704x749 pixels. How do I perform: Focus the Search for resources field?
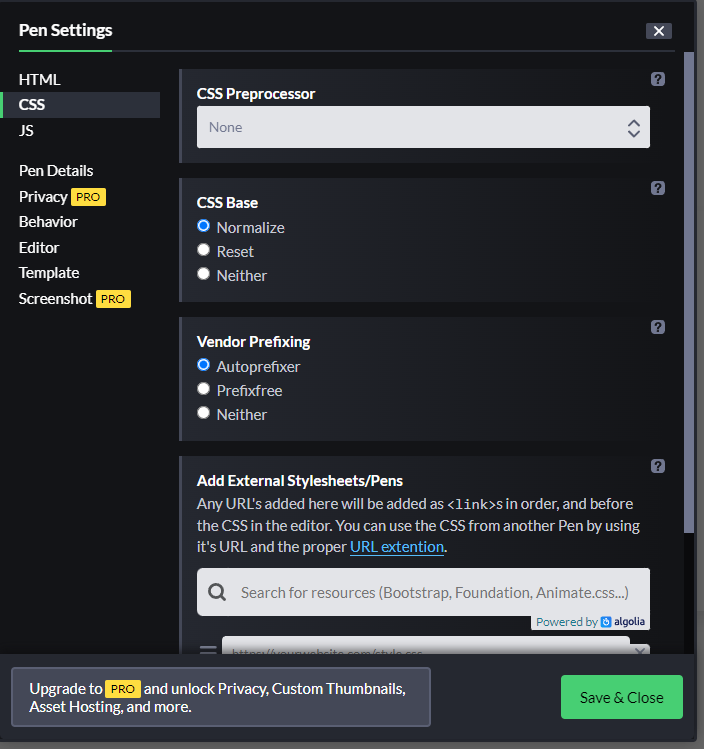pos(423,592)
